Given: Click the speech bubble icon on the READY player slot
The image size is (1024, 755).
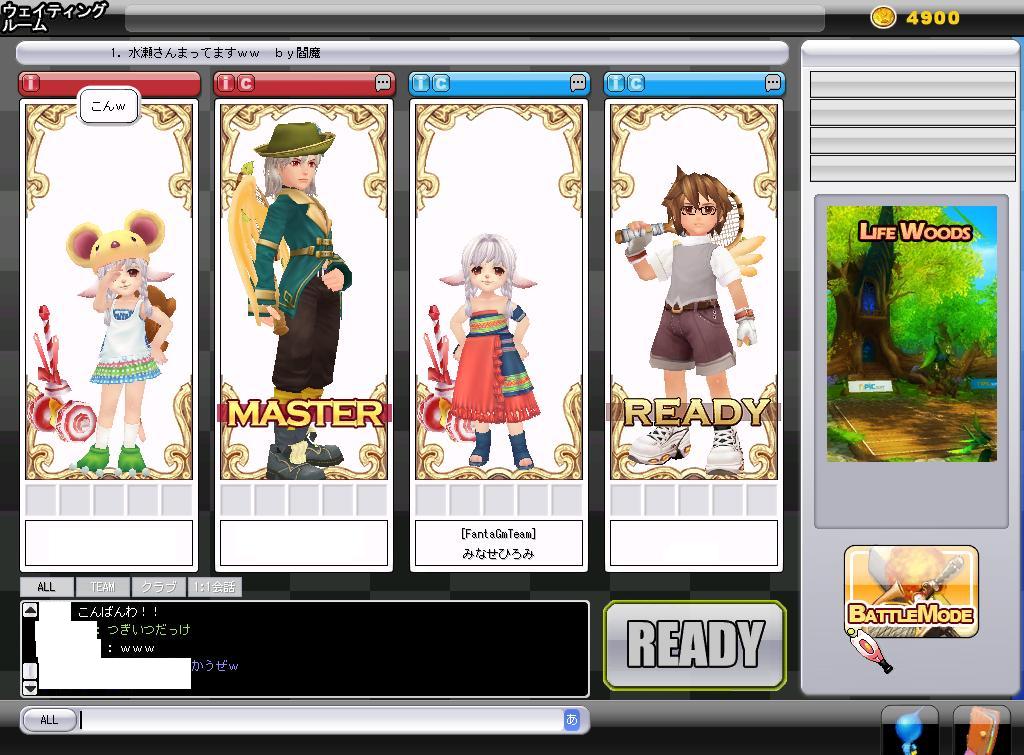Looking at the screenshot, I should click(x=773, y=83).
